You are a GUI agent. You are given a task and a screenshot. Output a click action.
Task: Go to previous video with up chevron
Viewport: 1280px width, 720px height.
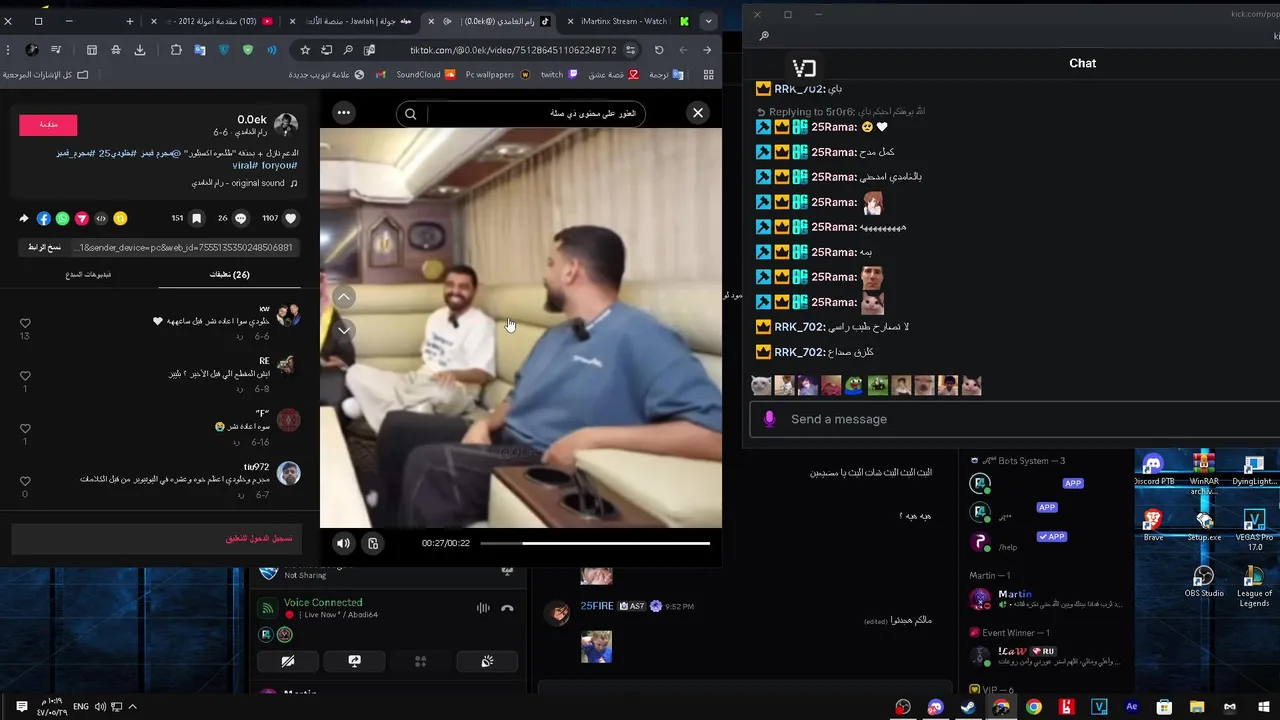tap(343, 297)
